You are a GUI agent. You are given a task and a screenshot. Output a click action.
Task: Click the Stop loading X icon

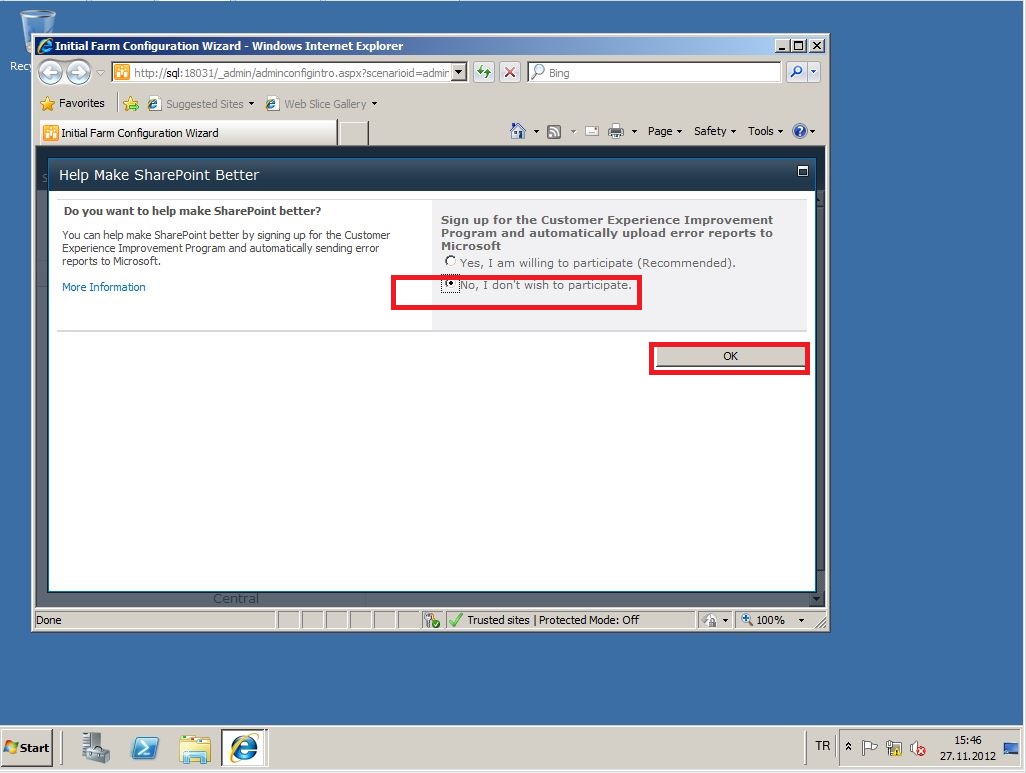[x=510, y=72]
